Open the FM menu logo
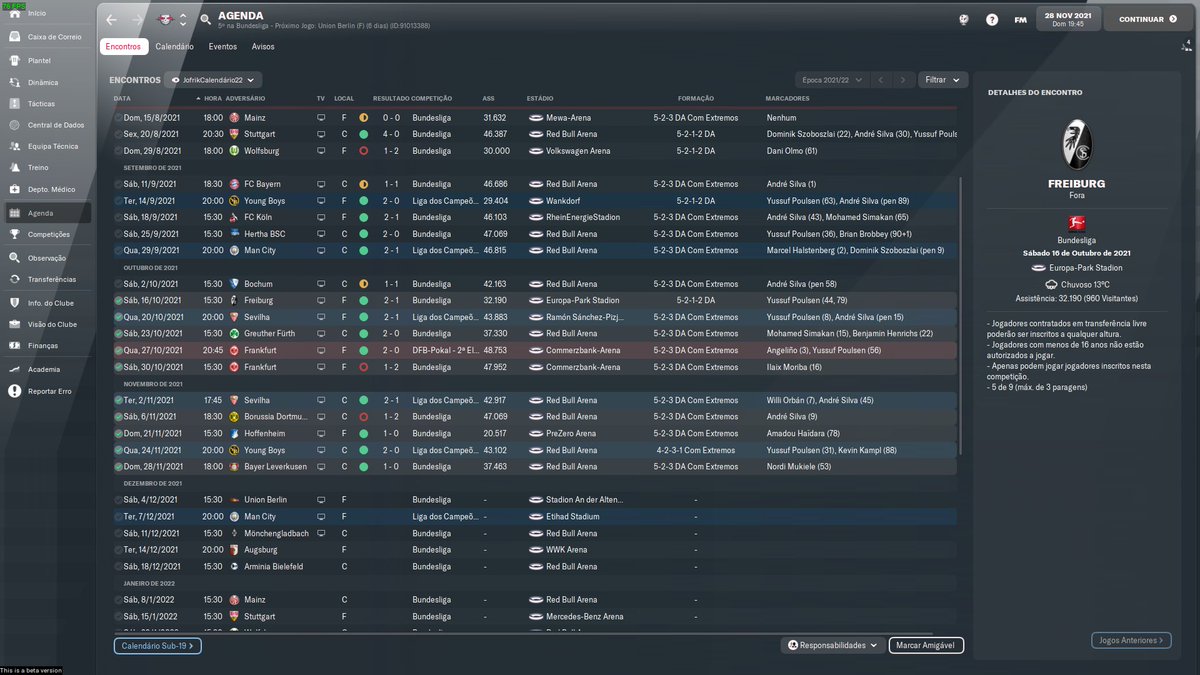The width and height of the screenshot is (1200, 675). click(1020, 19)
